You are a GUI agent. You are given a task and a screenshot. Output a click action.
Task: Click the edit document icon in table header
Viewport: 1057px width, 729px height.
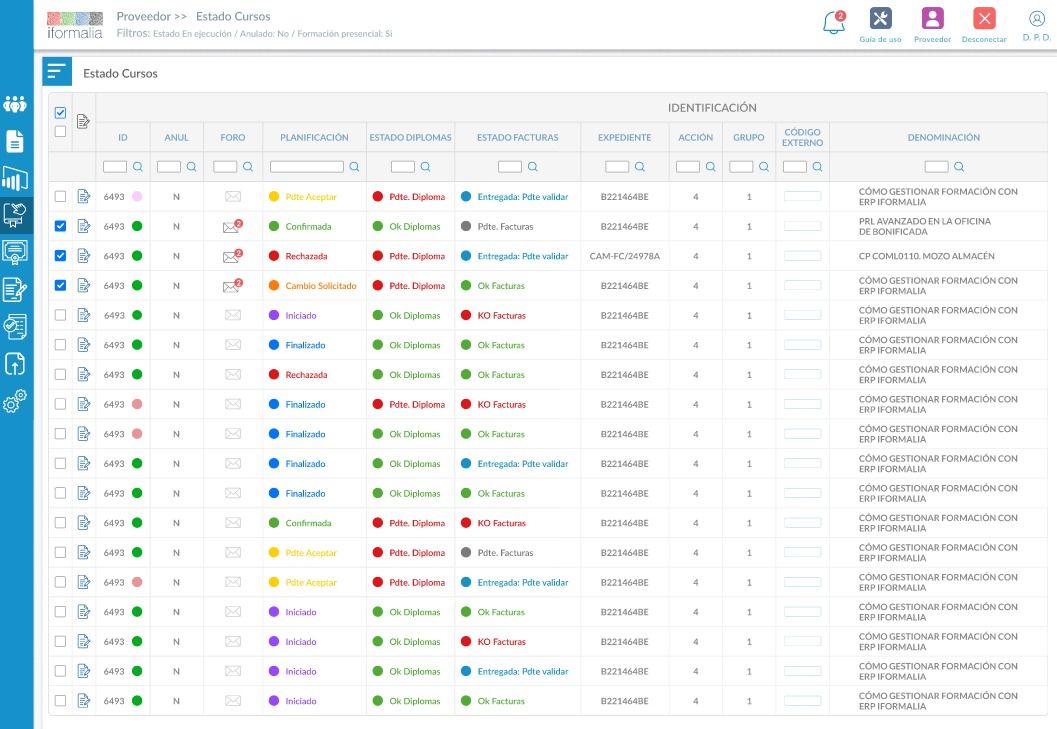click(x=84, y=121)
